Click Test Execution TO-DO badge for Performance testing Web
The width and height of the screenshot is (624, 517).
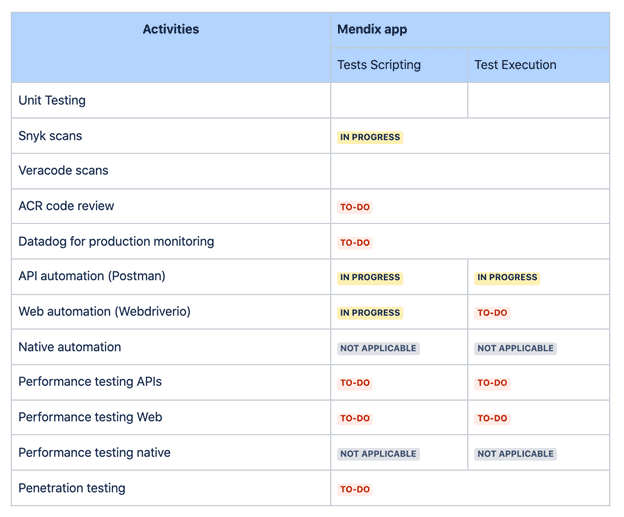tap(492, 418)
